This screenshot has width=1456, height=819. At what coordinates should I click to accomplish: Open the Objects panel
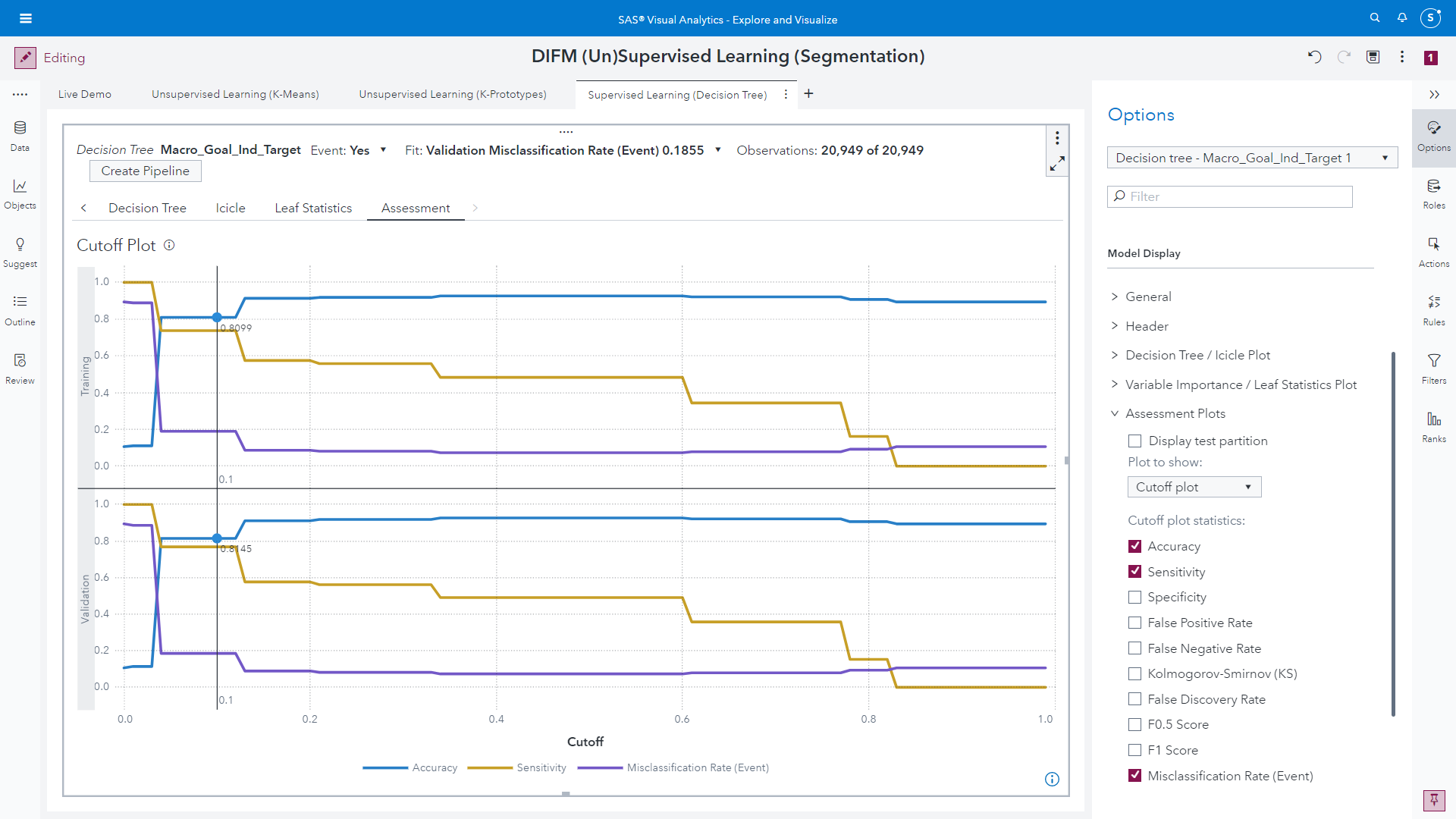(x=19, y=194)
